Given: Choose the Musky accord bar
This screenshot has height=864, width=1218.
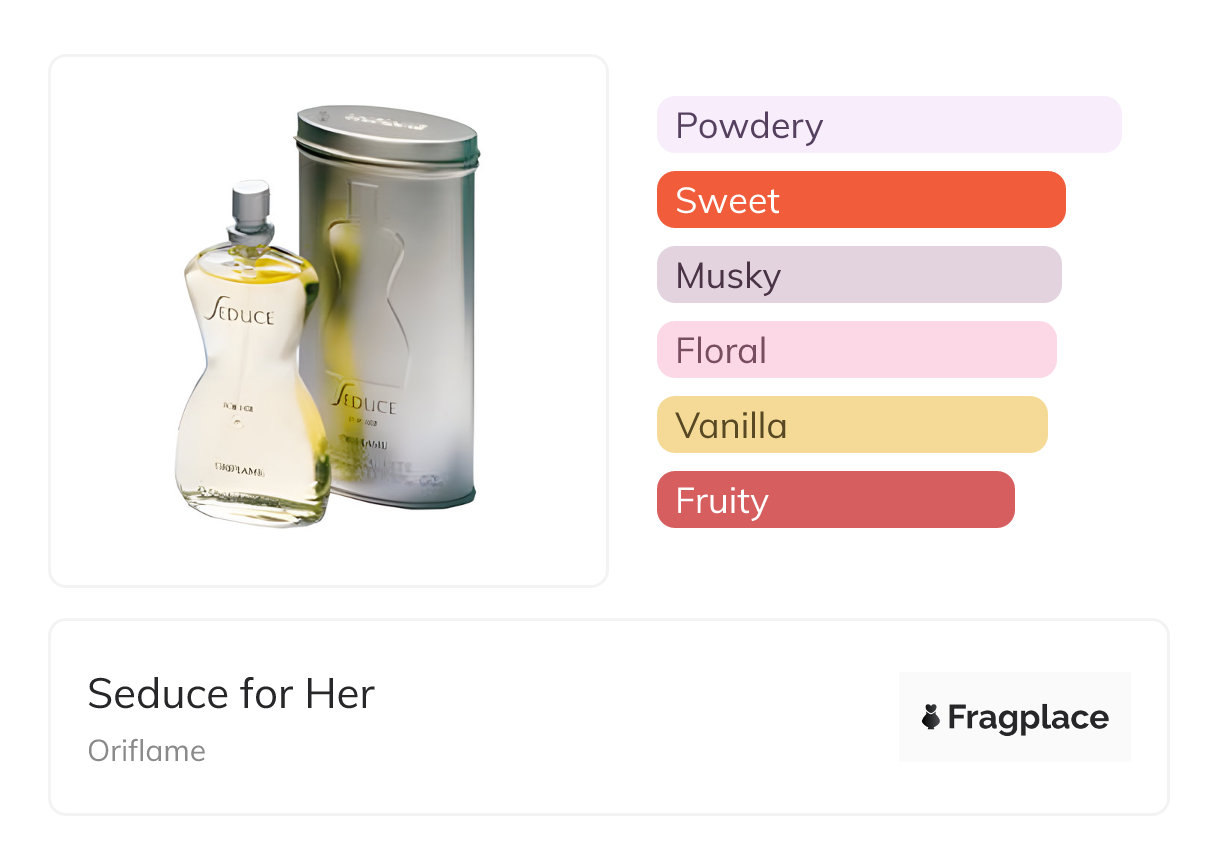Looking at the screenshot, I should [x=858, y=275].
